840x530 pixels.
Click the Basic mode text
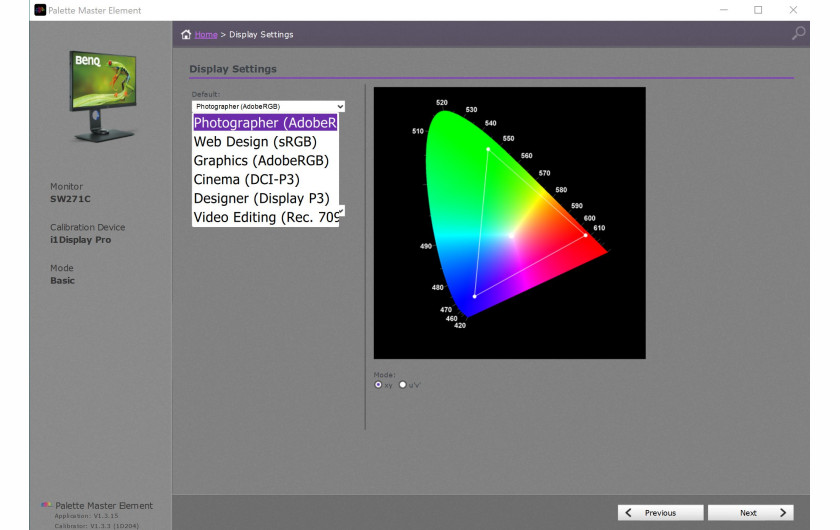point(62,280)
